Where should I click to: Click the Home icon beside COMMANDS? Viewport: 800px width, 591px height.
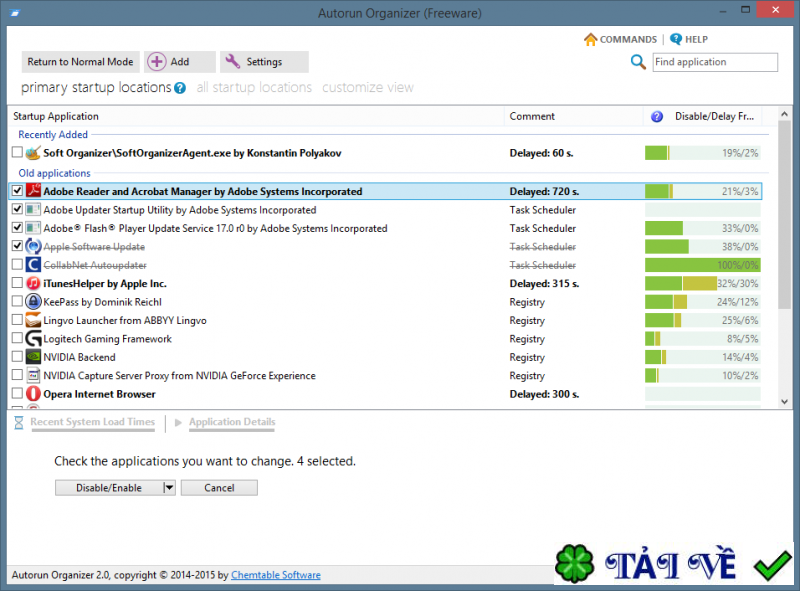coord(590,39)
